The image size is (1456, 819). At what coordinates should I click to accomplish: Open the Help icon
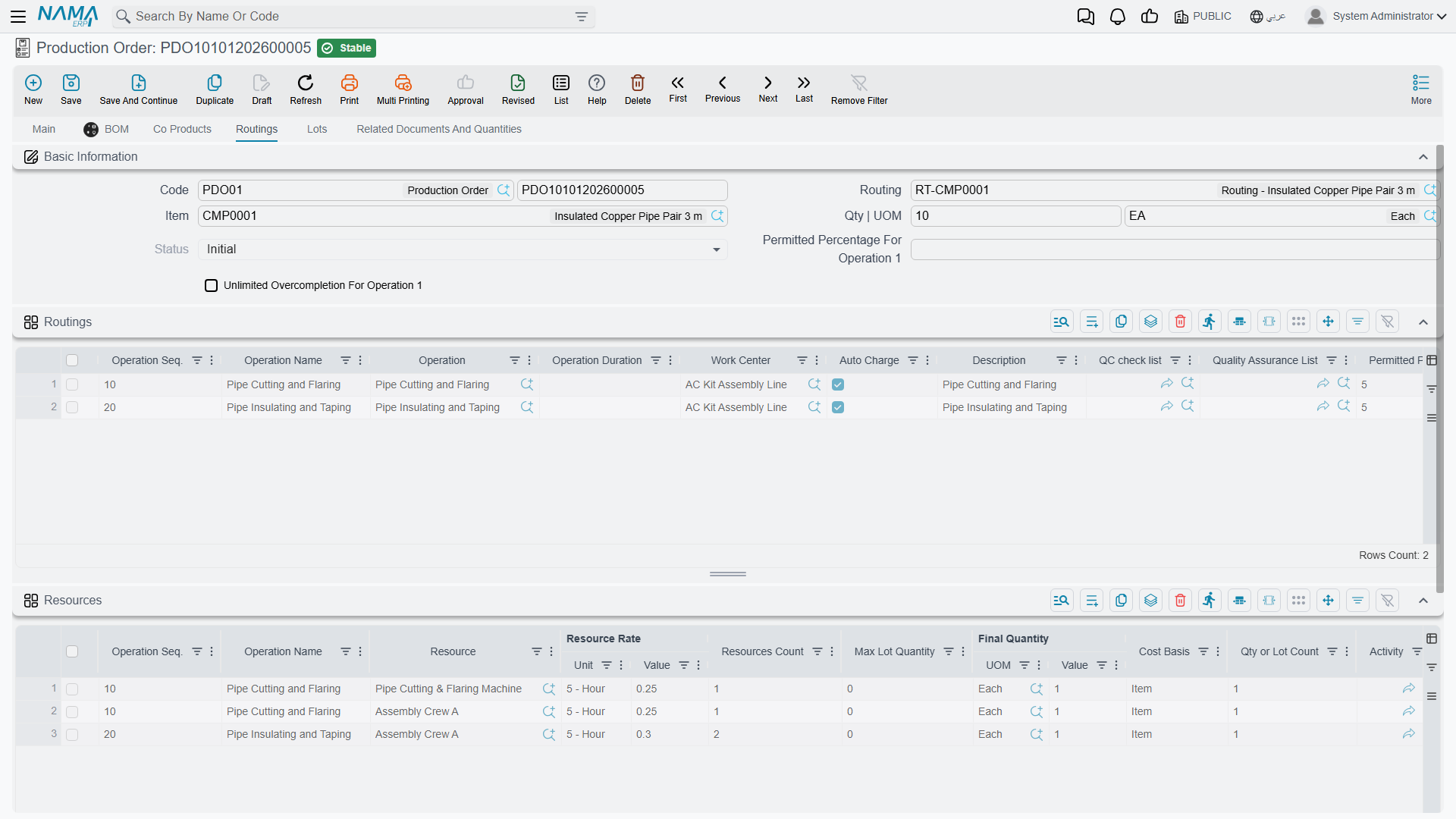597,89
